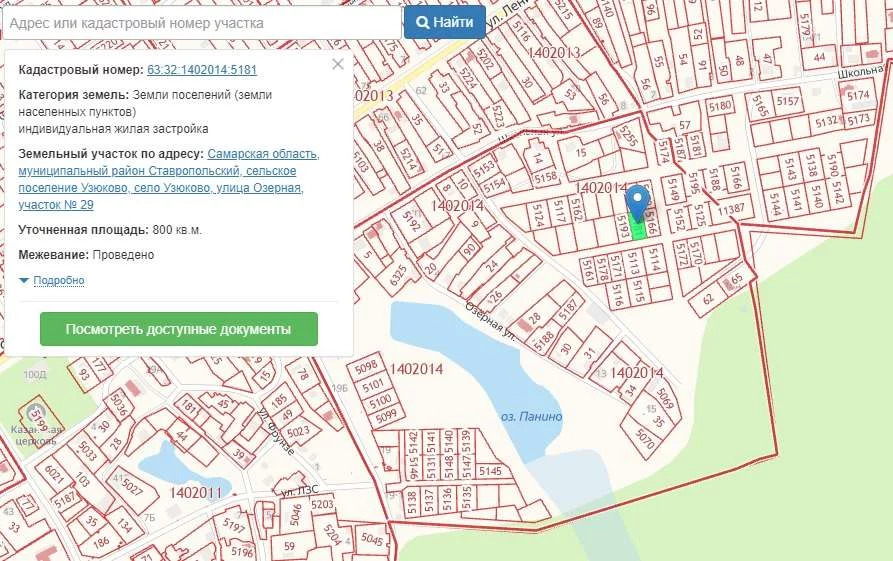
Task: Open cadastral number link 63:32:1402014:5181
Action: (202, 70)
